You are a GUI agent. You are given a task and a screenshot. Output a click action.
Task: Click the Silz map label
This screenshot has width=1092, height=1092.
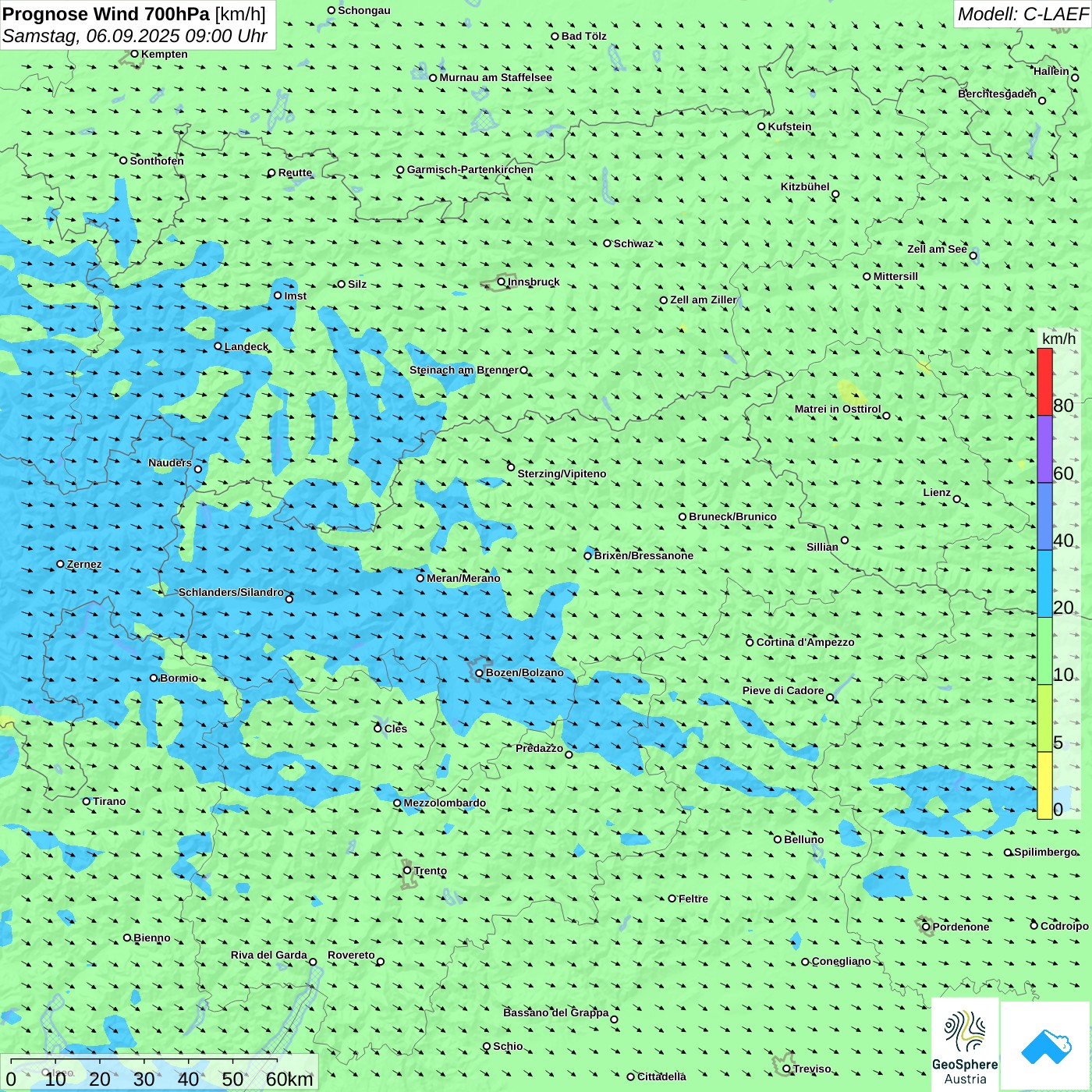point(357,284)
